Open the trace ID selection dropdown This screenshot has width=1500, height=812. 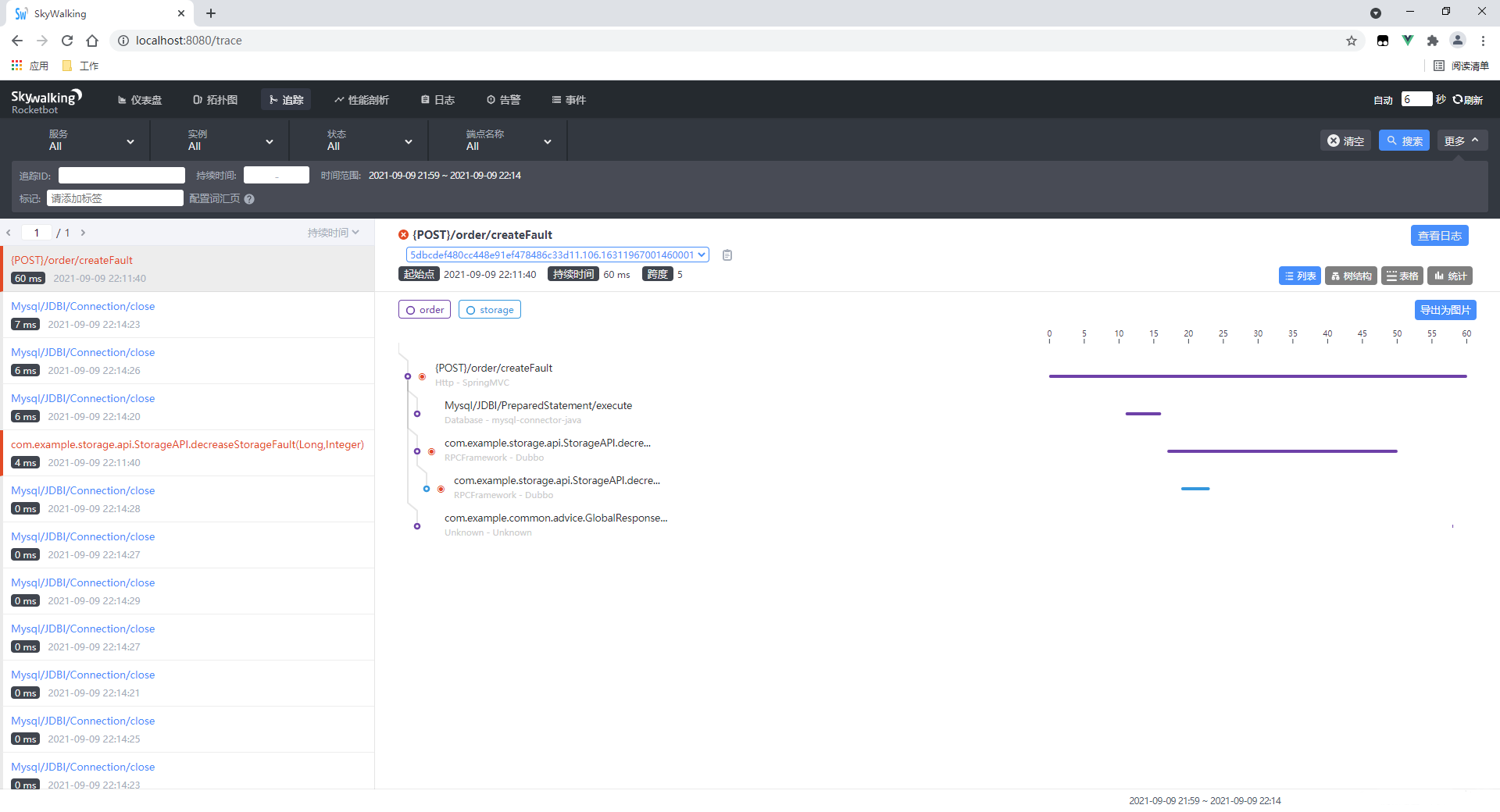[x=558, y=255]
